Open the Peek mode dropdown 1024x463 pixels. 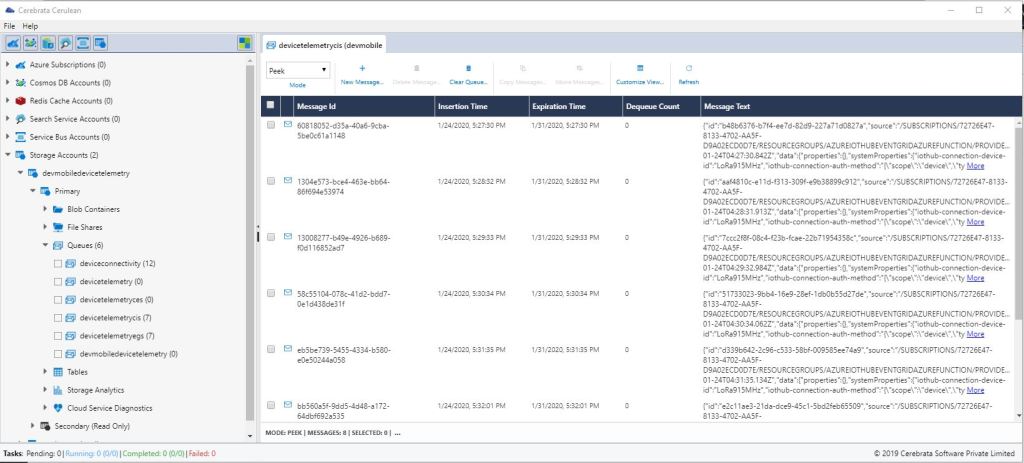pos(298,70)
